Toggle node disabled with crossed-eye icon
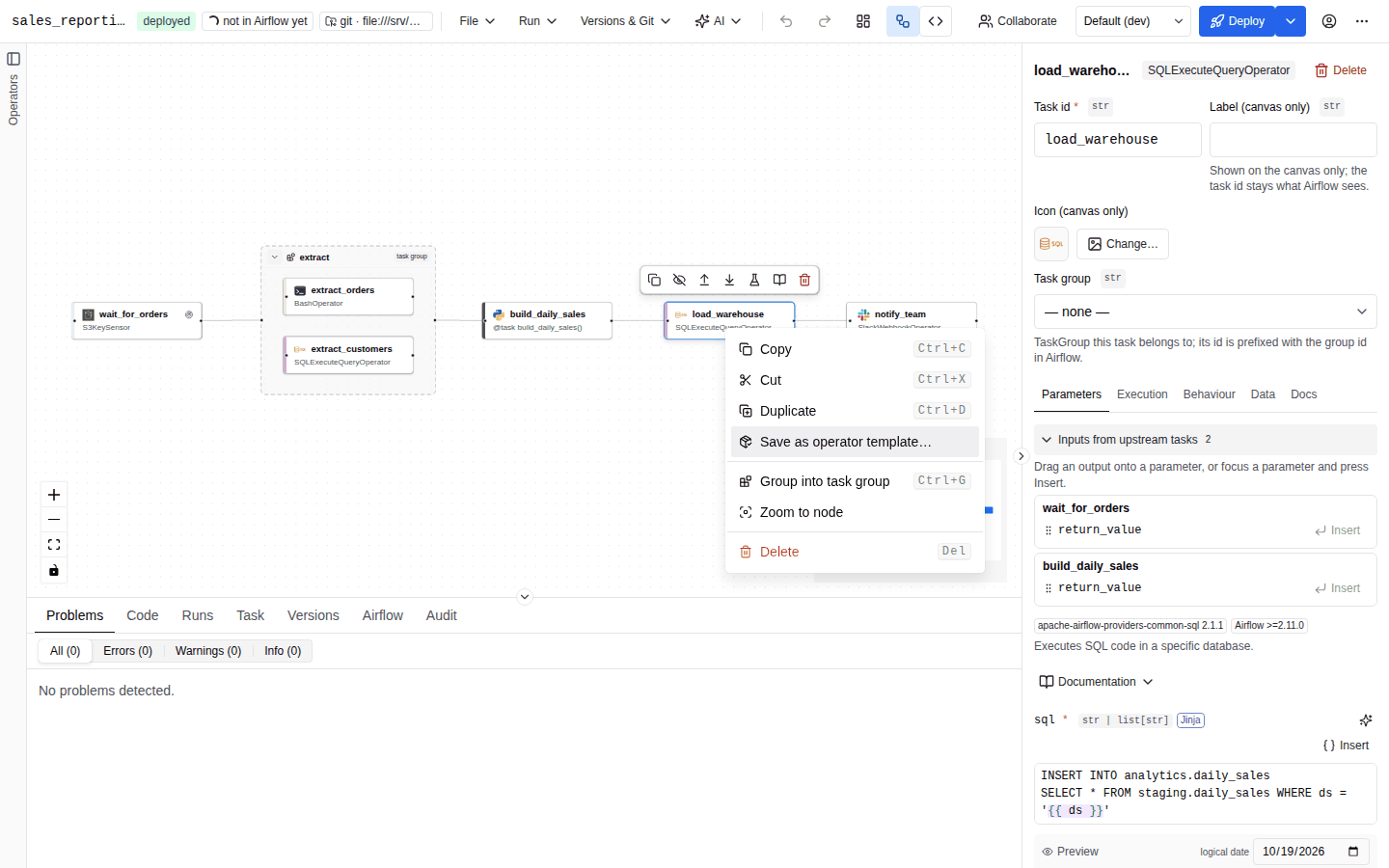This screenshot has height=868, width=1389. (679, 280)
